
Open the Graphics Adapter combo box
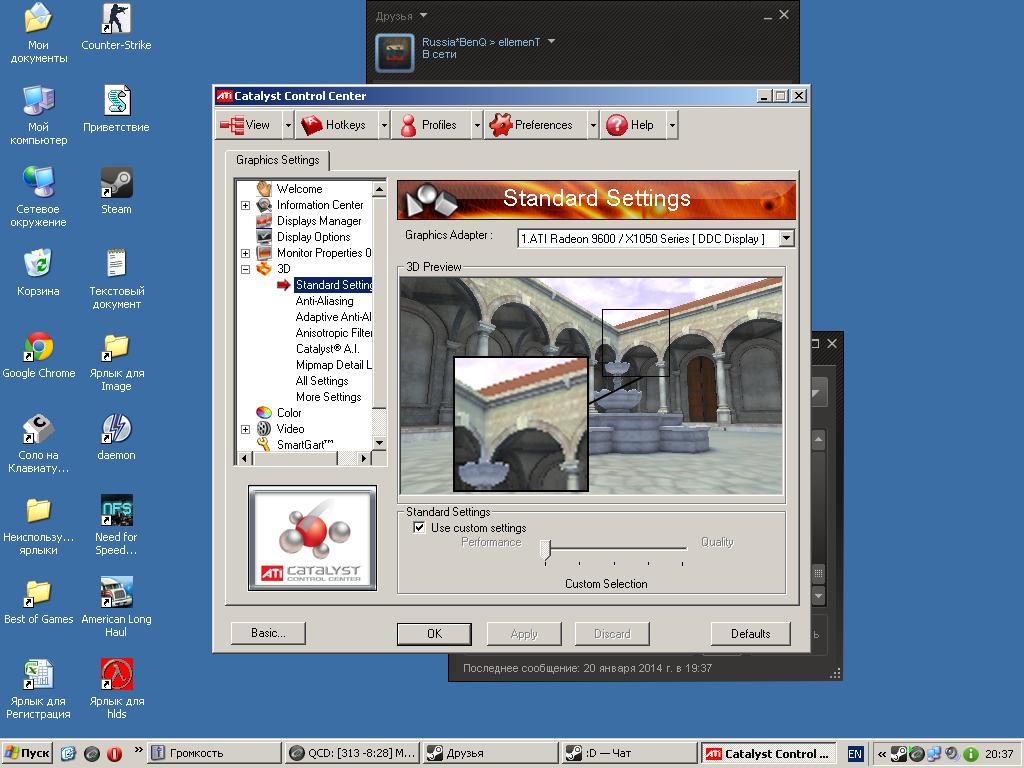[x=656, y=238]
